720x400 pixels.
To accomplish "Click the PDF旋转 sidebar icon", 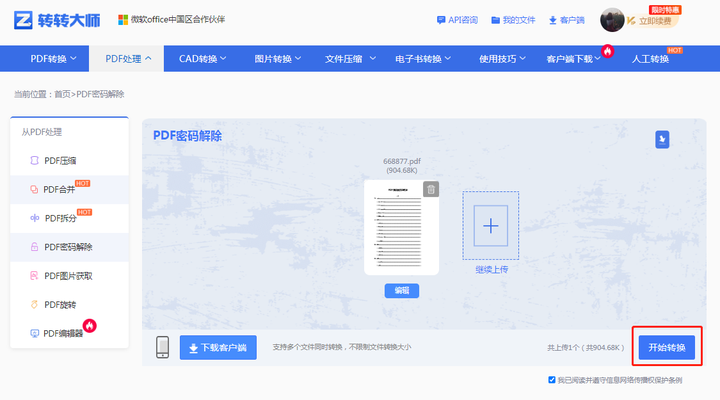I will tap(34, 304).
